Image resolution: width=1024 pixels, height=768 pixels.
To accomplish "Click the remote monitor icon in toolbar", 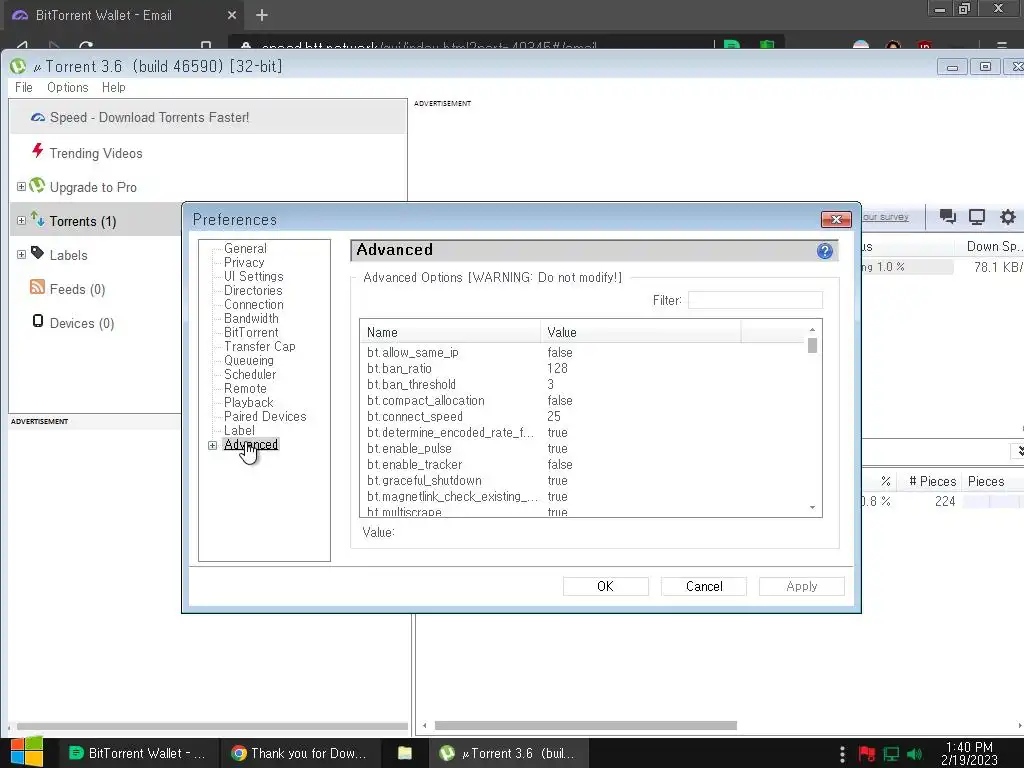I will click(x=977, y=217).
